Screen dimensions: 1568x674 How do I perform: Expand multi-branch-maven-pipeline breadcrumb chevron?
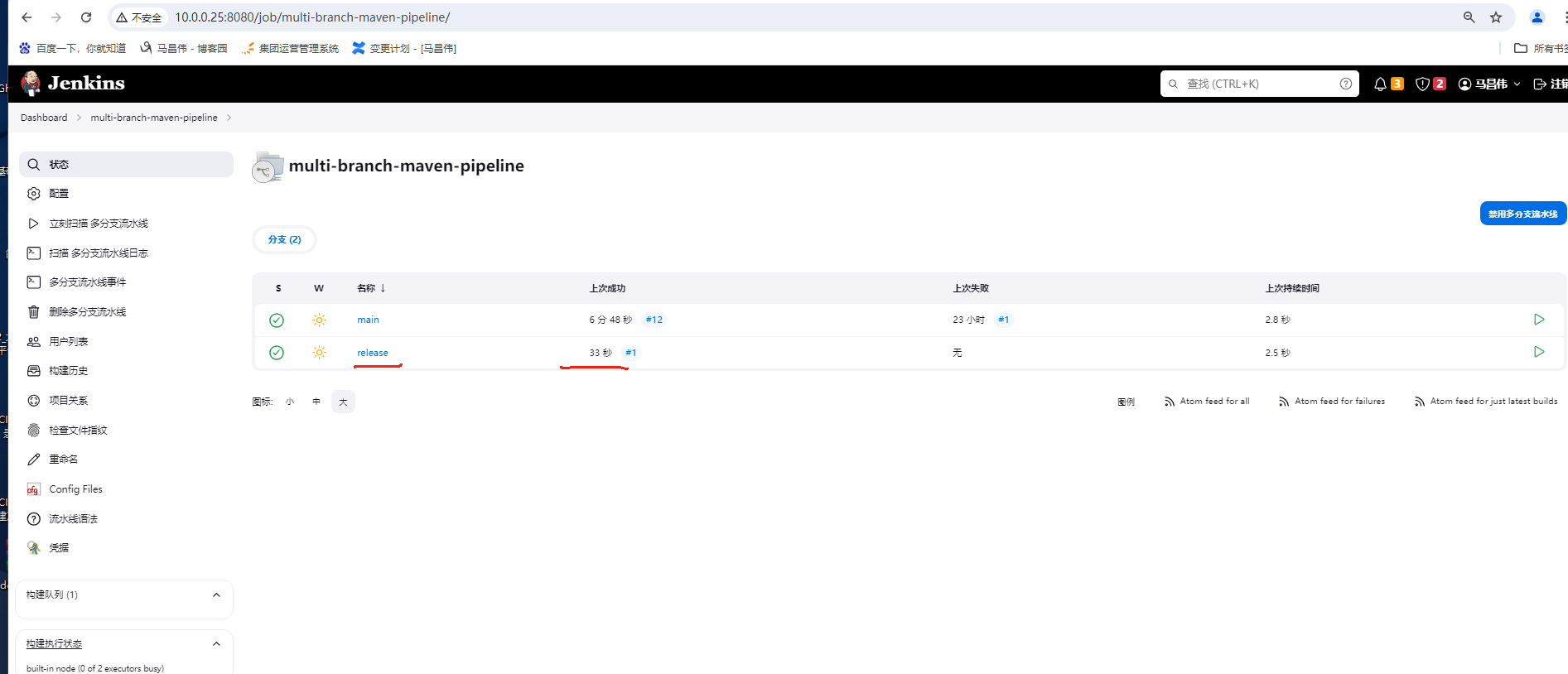tap(229, 118)
